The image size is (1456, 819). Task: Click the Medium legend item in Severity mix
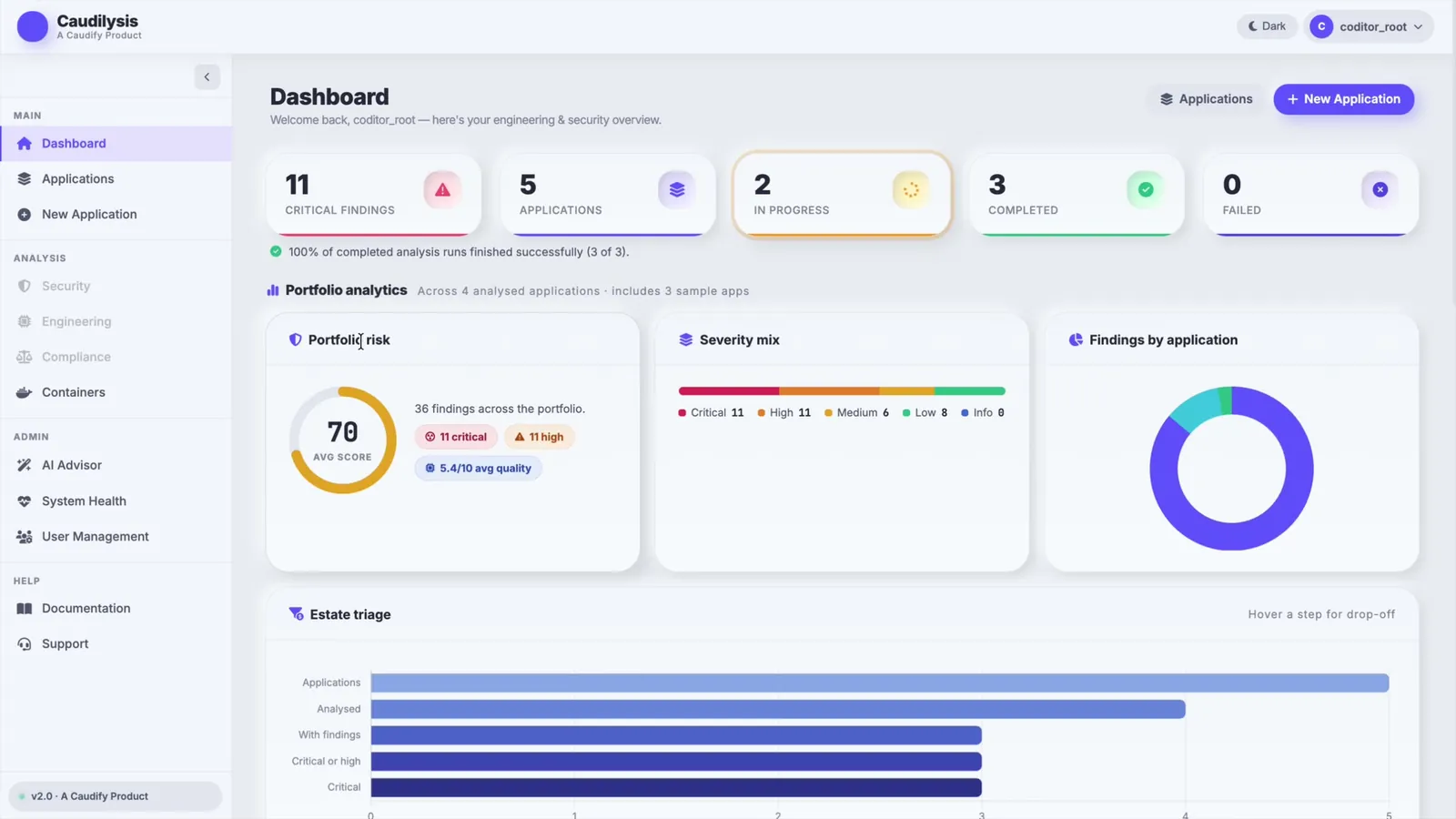tap(856, 413)
